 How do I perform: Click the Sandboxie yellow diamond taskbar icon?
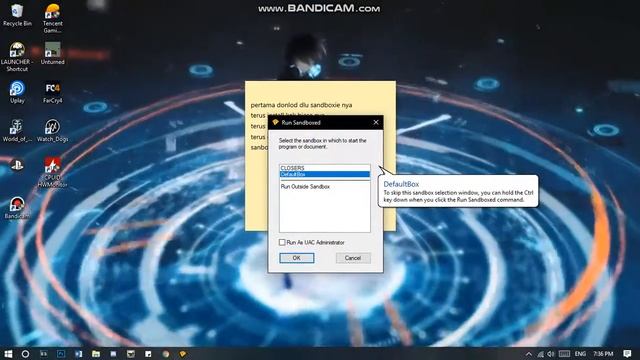(183, 353)
